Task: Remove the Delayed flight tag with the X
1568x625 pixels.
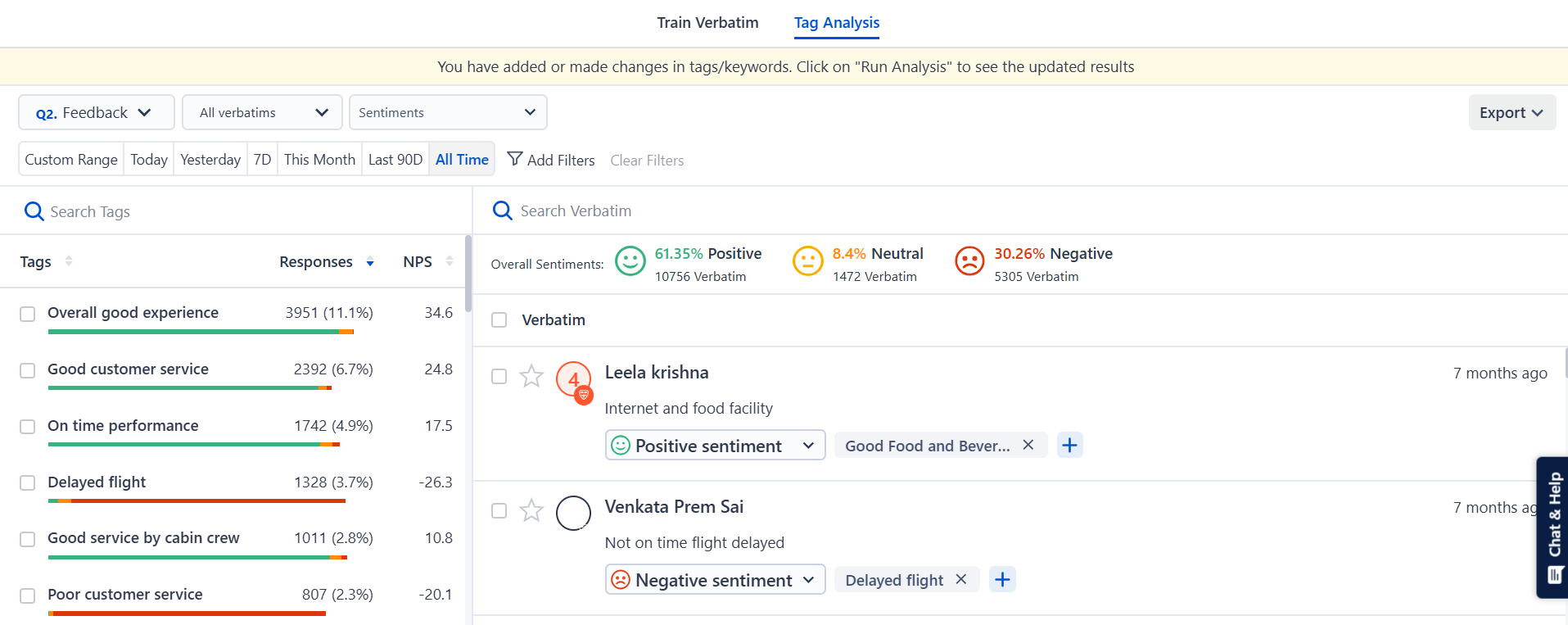Action: (x=960, y=579)
